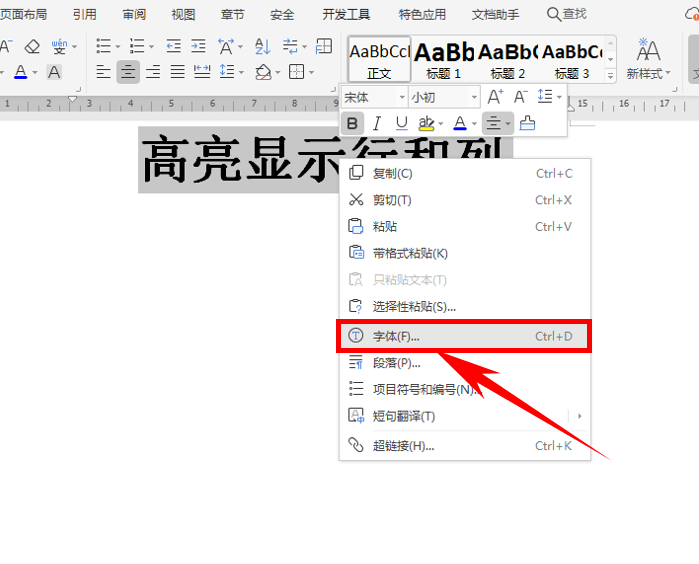Open 字体(F)... dialog from context menu
The height and width of the screenshot is (564, 699).
click(x=464, y=336)
